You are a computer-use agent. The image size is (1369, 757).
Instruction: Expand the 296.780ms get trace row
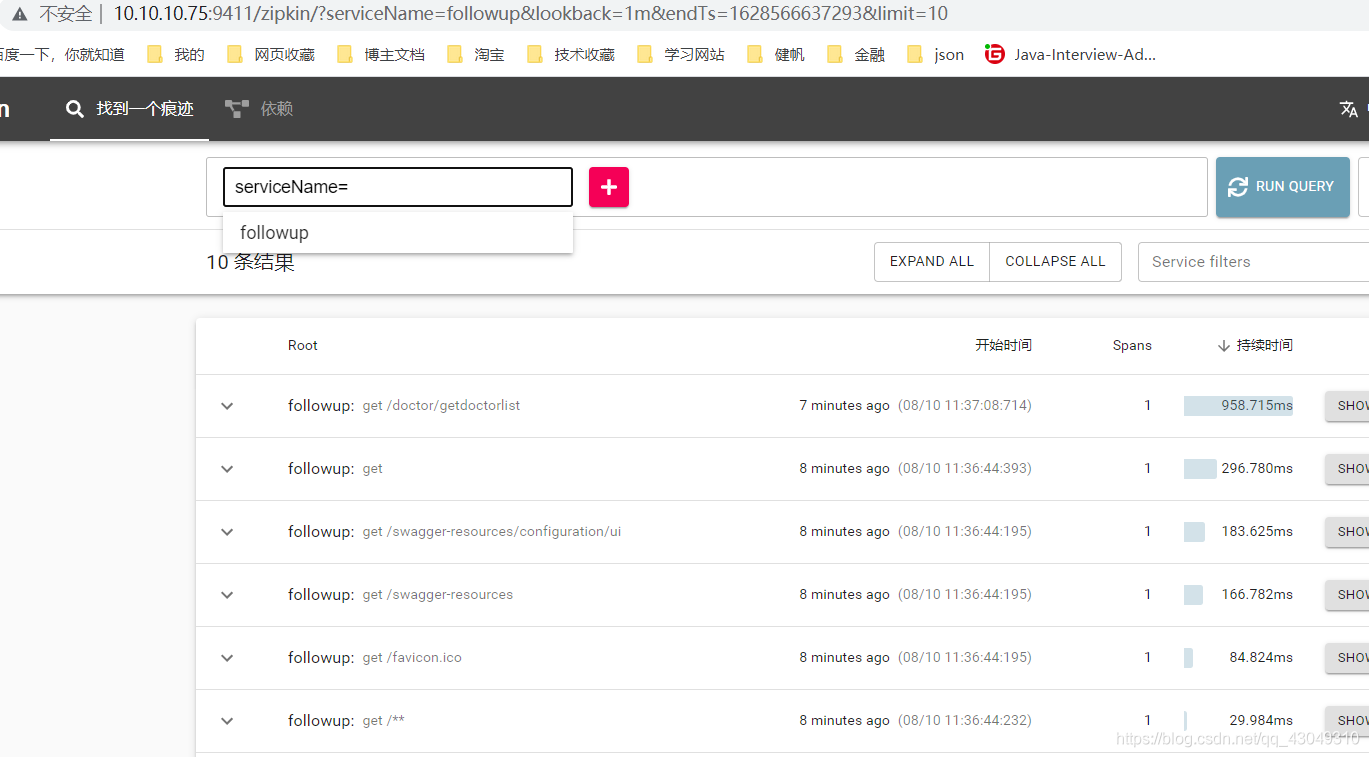pos(227,469)
